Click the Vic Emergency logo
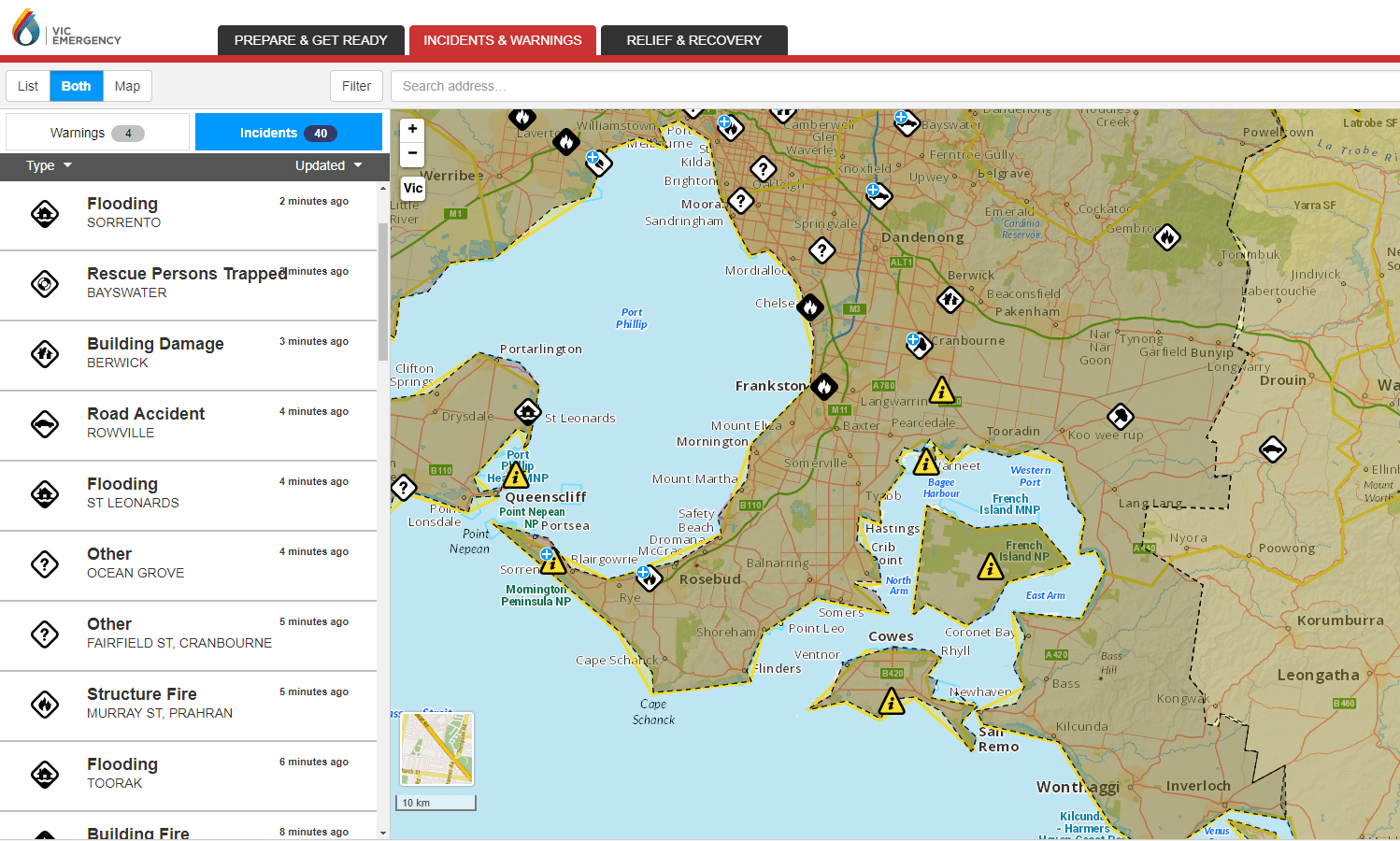 tap(66, 30)
